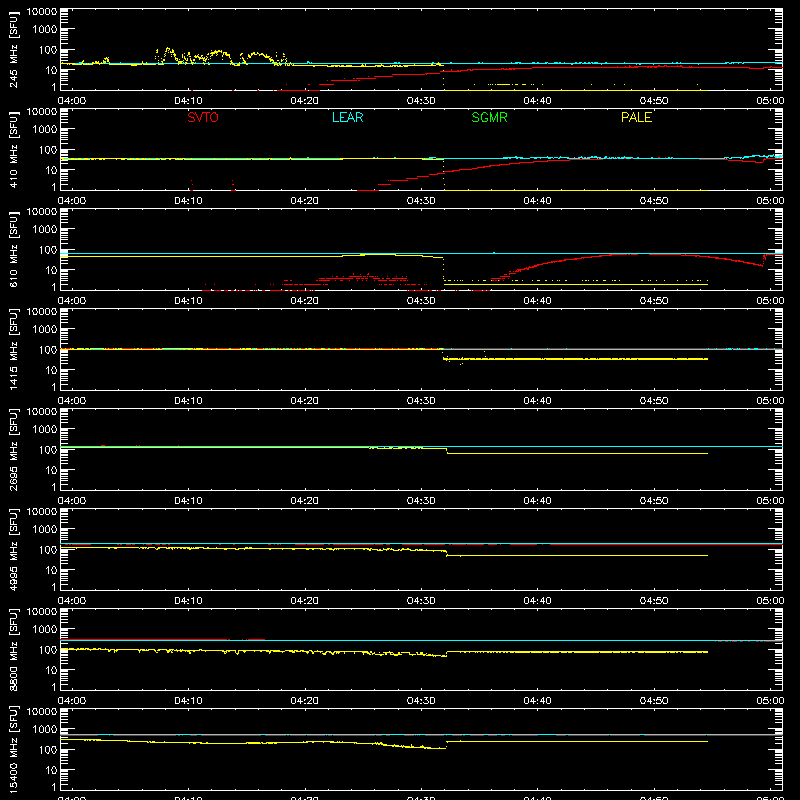Select the 1415 MHz [SFU] axis label
The height and width of the screenshot is (800, 800).
[14, 349]
